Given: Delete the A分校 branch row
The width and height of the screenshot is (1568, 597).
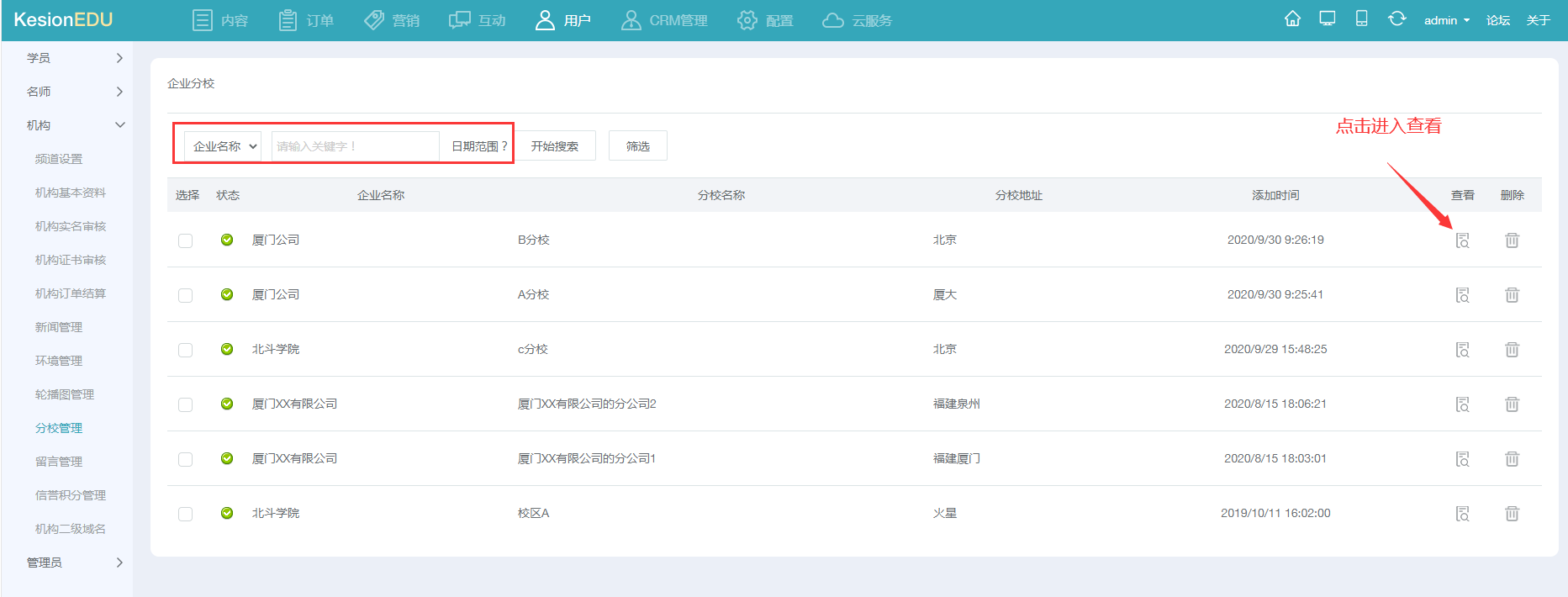Looking at the screenshot, I should [1511, 295].
